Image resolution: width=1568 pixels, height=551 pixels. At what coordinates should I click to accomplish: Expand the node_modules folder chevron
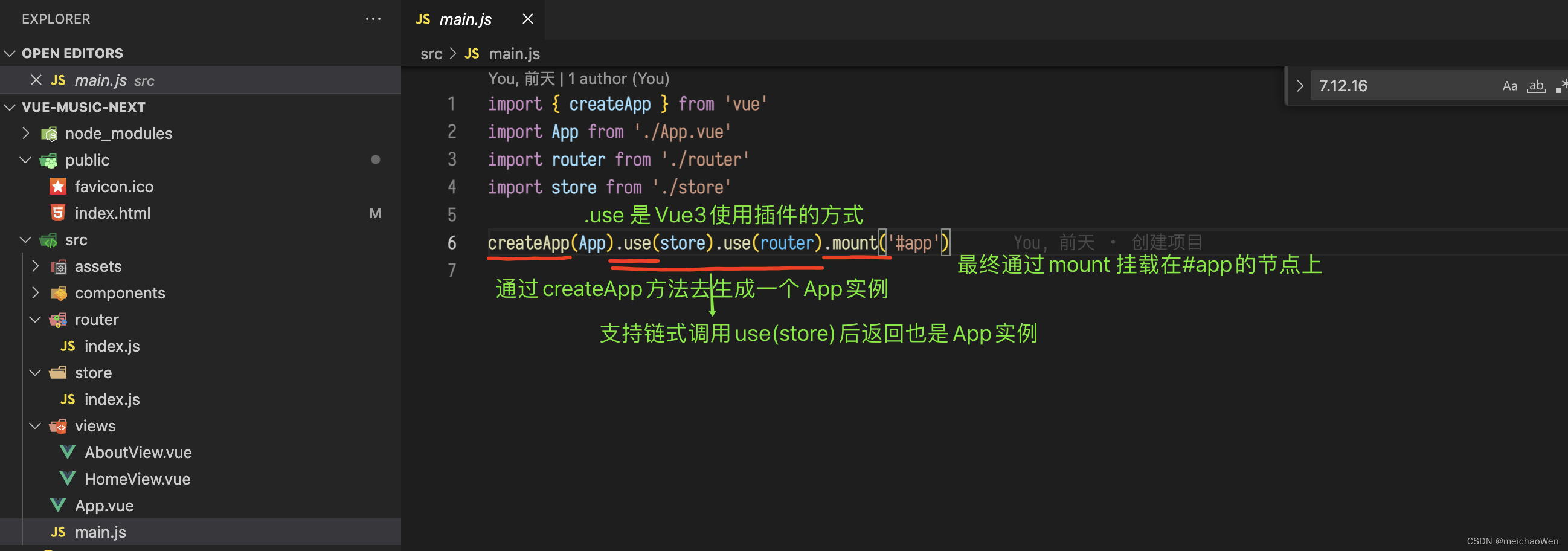point(25,134)
